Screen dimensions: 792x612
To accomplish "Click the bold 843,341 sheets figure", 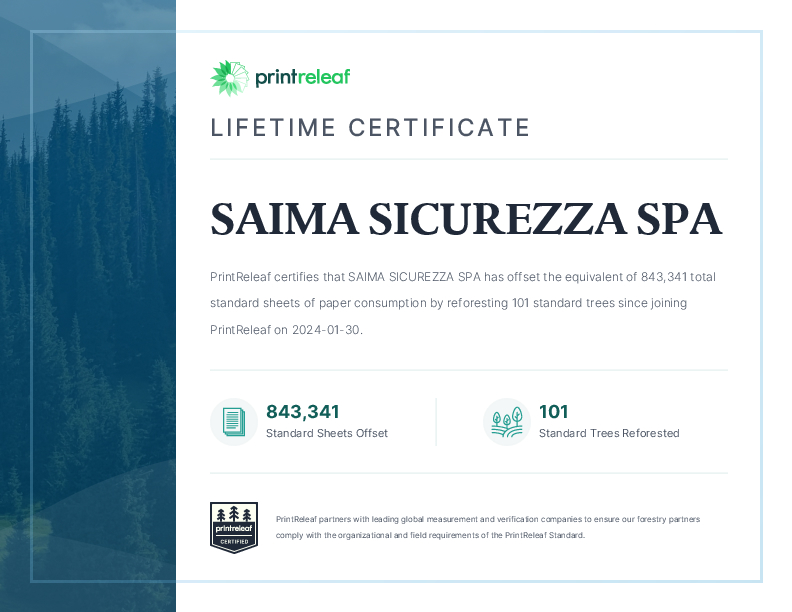I will (x=303, y=411).
